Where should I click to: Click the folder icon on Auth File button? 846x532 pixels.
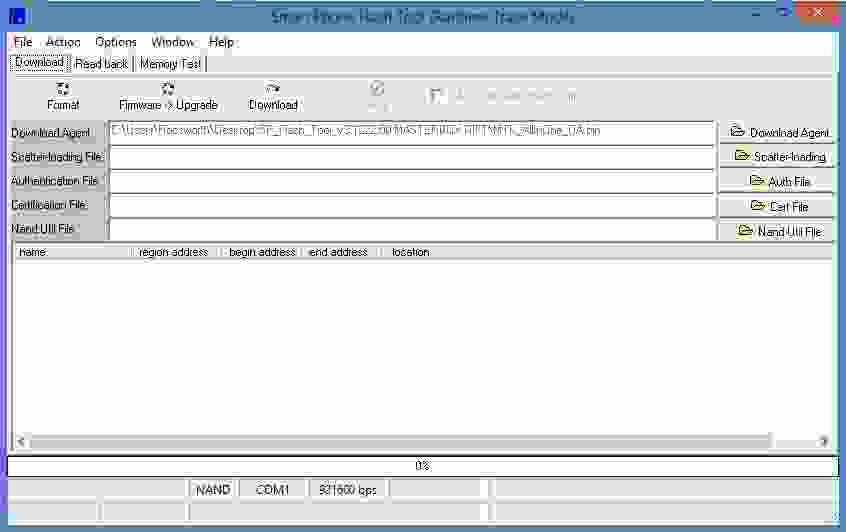[x=757, y=181]
